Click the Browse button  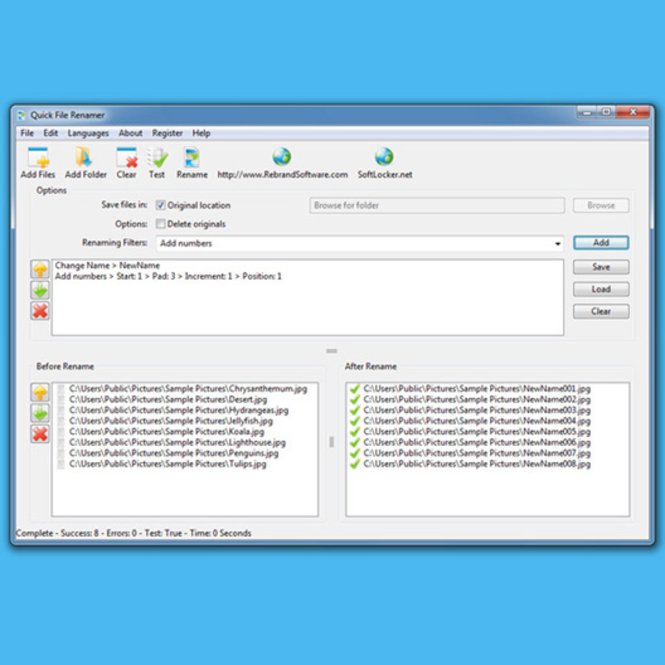[x=601, y=205]
